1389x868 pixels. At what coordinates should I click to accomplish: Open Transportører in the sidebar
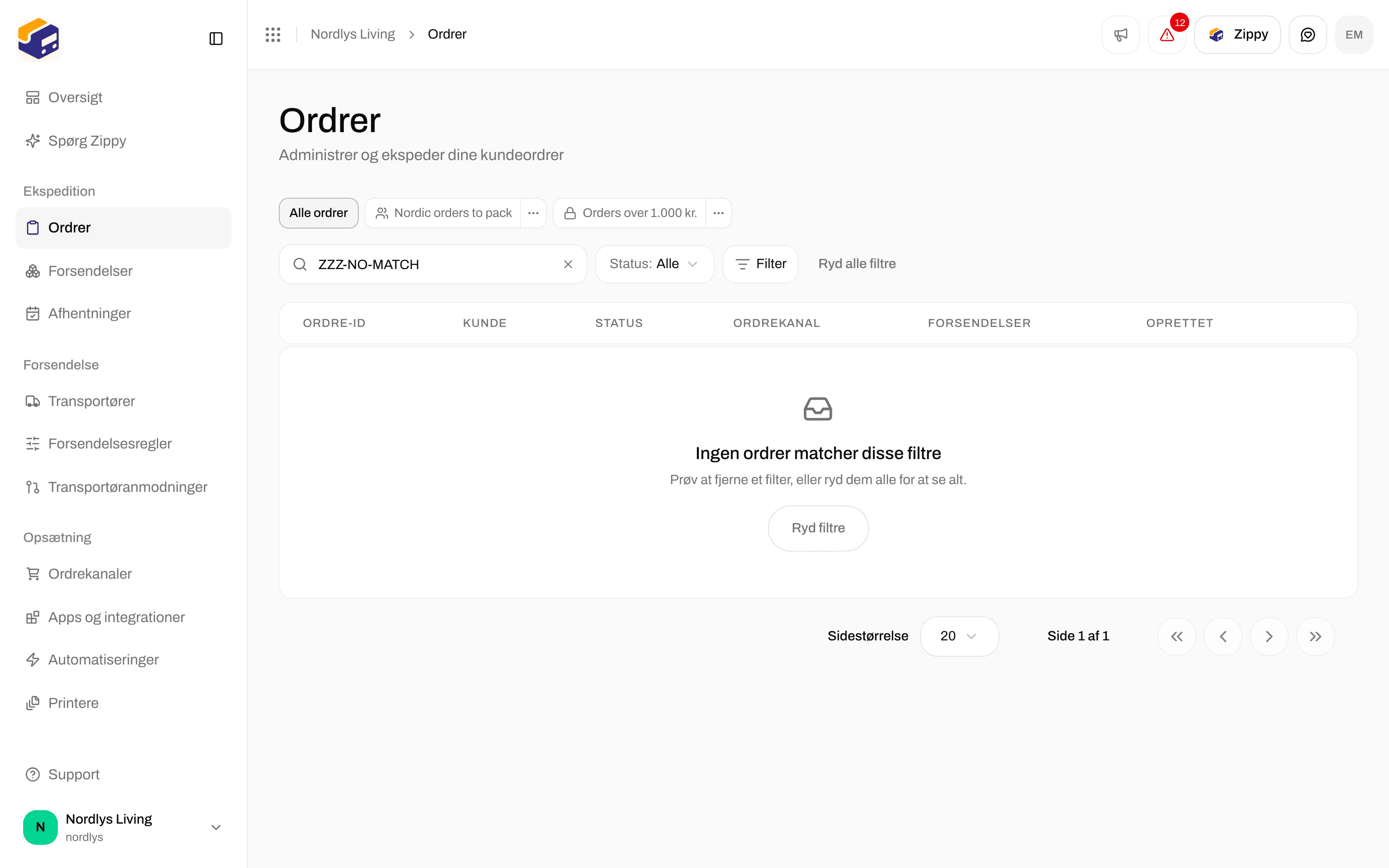point(123,401)
